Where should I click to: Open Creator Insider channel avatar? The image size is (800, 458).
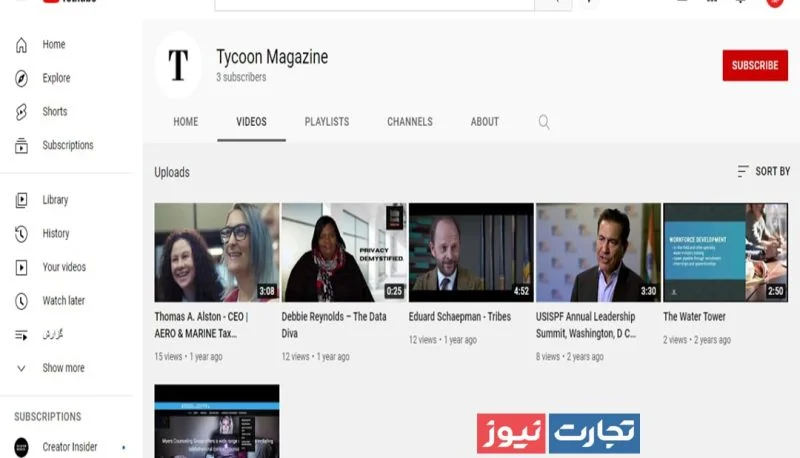pos(21,447)
